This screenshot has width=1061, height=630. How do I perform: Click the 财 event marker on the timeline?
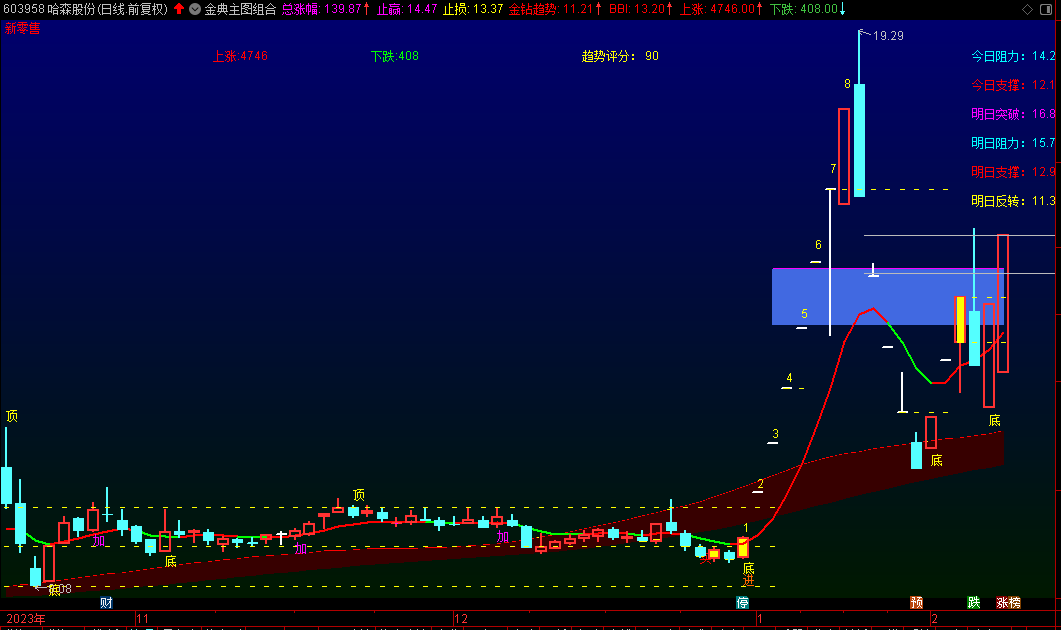106,602
